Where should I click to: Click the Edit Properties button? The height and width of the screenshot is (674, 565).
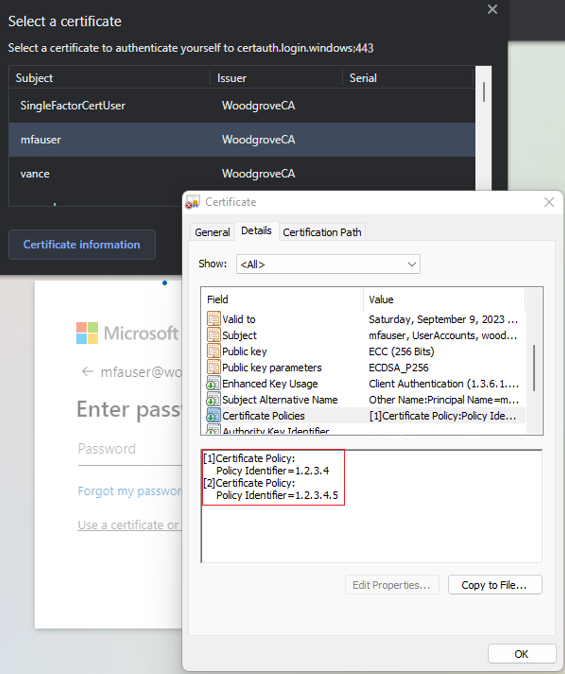tap(392, 585)
